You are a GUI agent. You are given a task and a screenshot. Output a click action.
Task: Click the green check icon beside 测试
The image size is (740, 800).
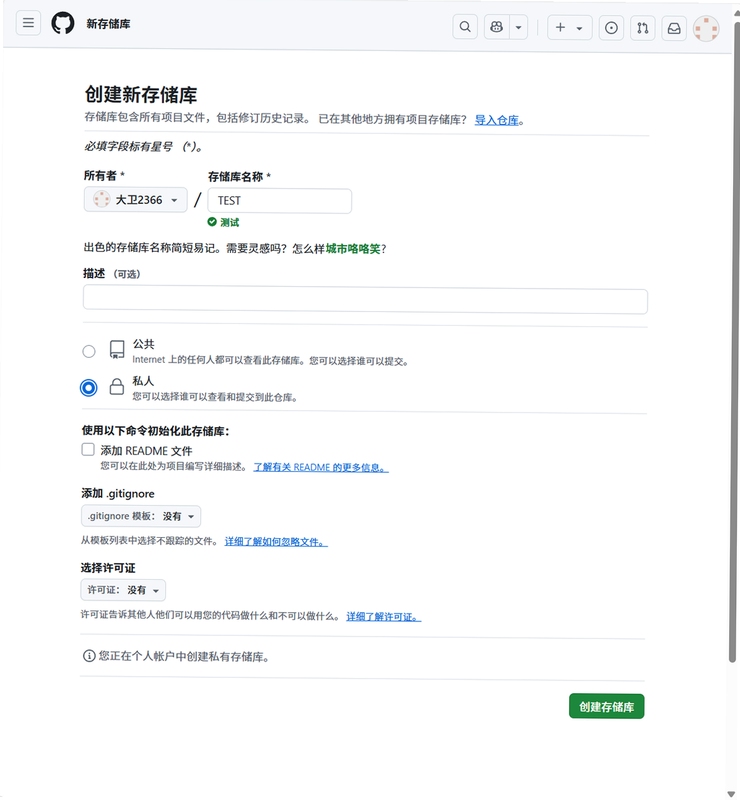[212, 221]
